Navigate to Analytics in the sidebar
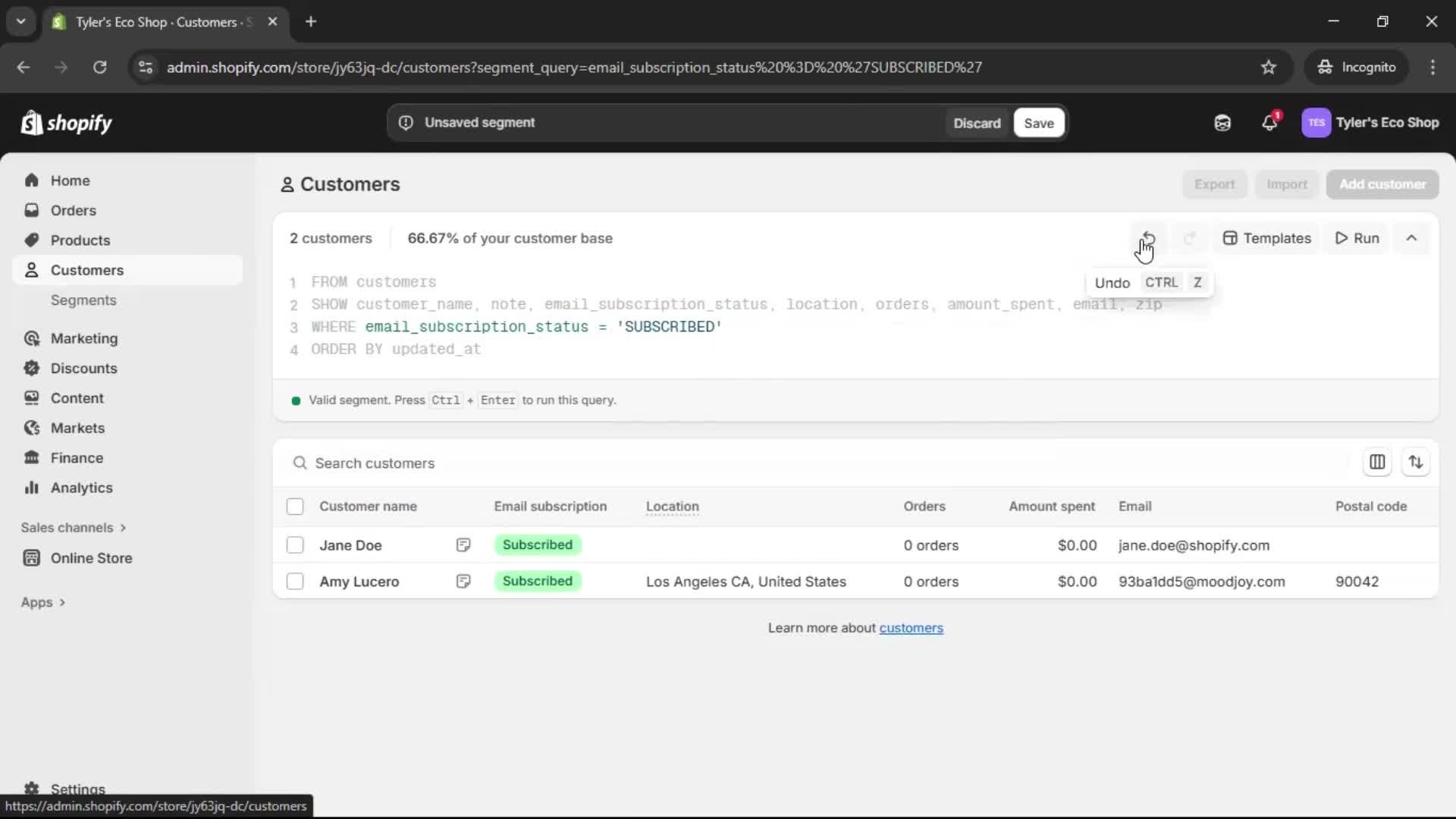Viewport: 1456px width, 819px height. click(x=80, y=488)
